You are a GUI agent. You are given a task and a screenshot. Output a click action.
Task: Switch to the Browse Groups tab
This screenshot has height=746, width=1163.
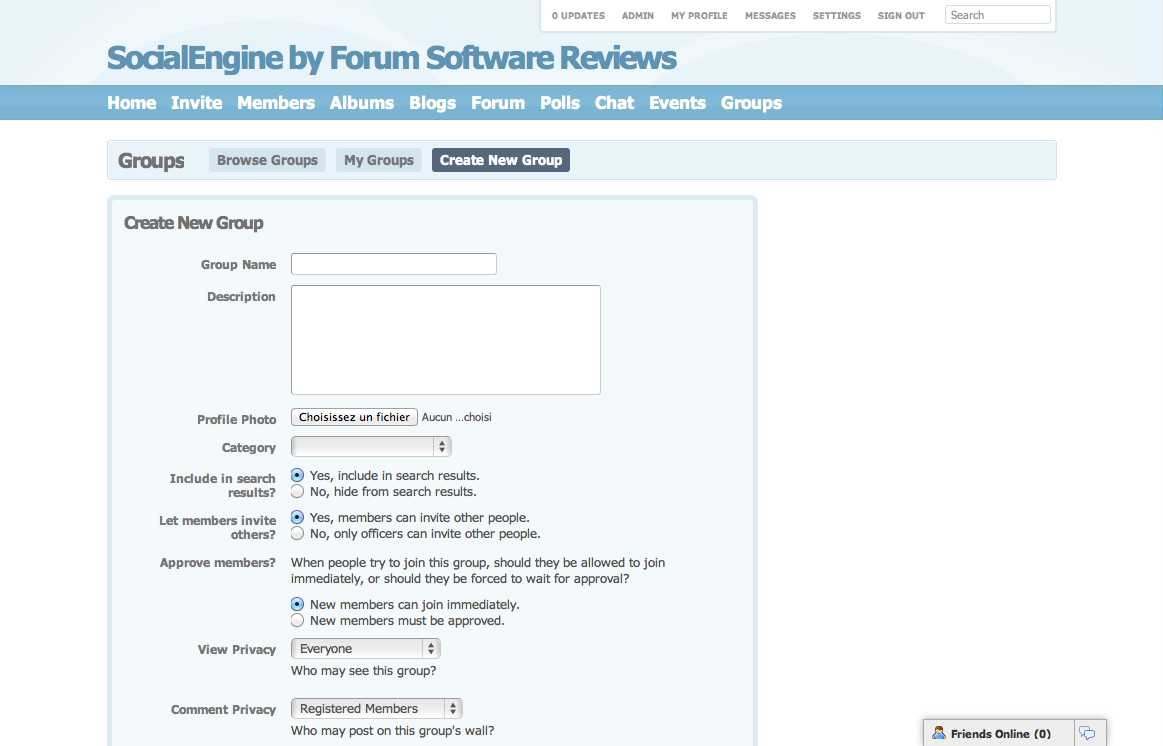(x=267, y=160)
